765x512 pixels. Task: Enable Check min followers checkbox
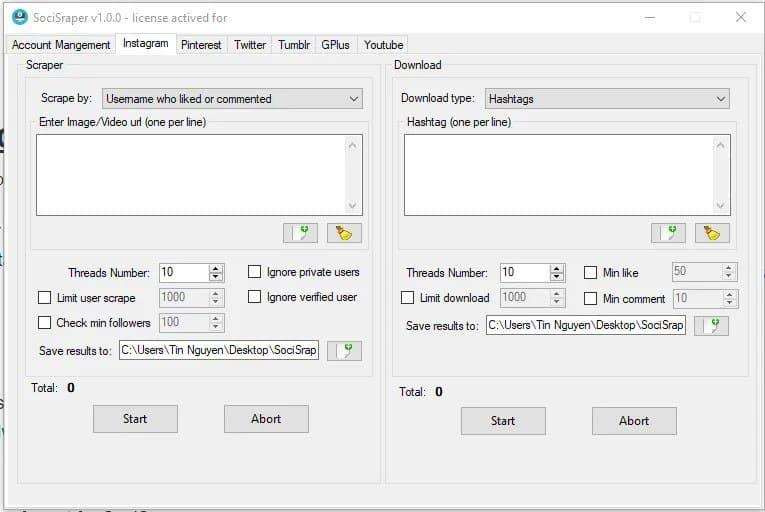click(44, 323)
